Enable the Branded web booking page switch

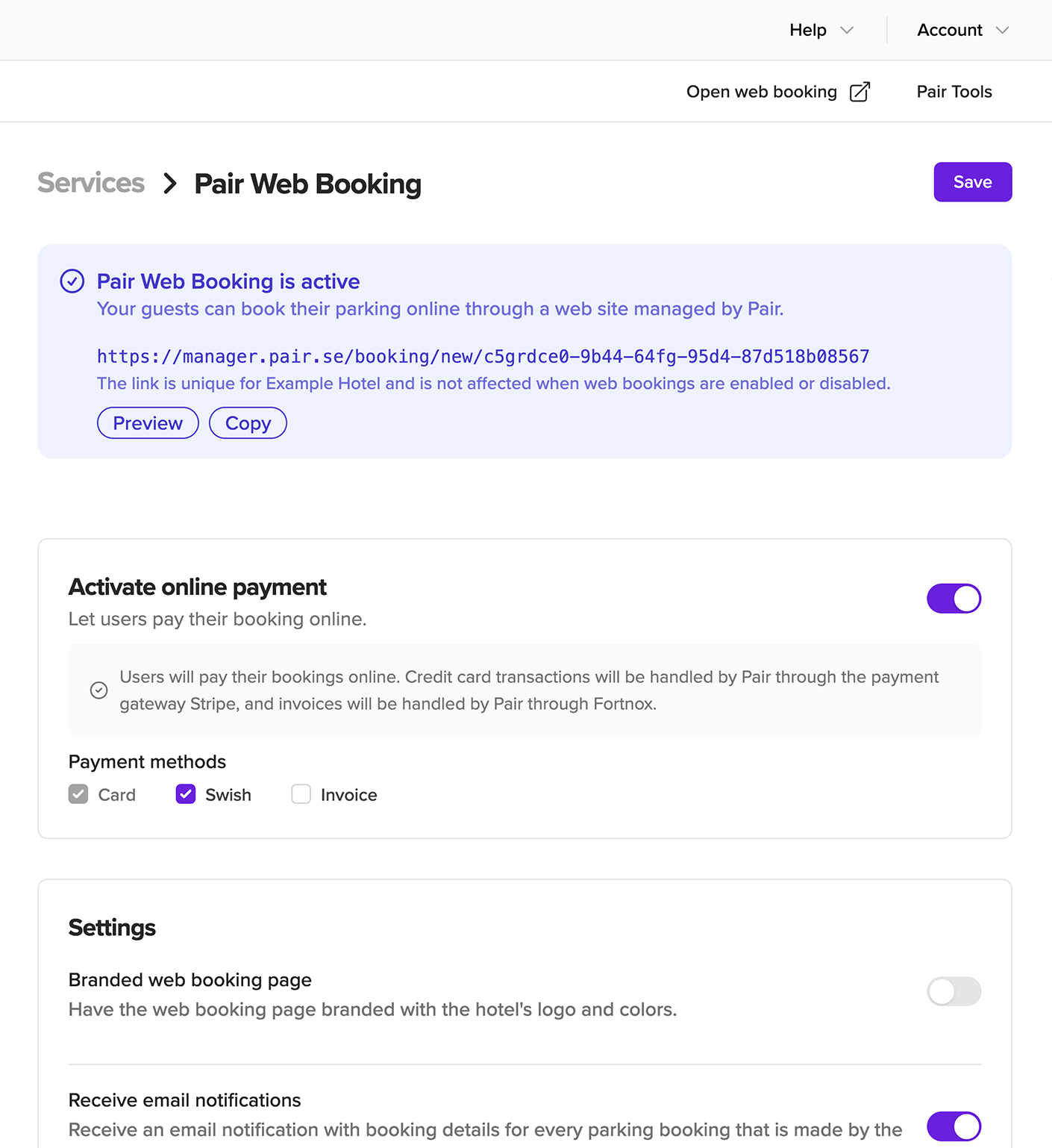point(954,991)
